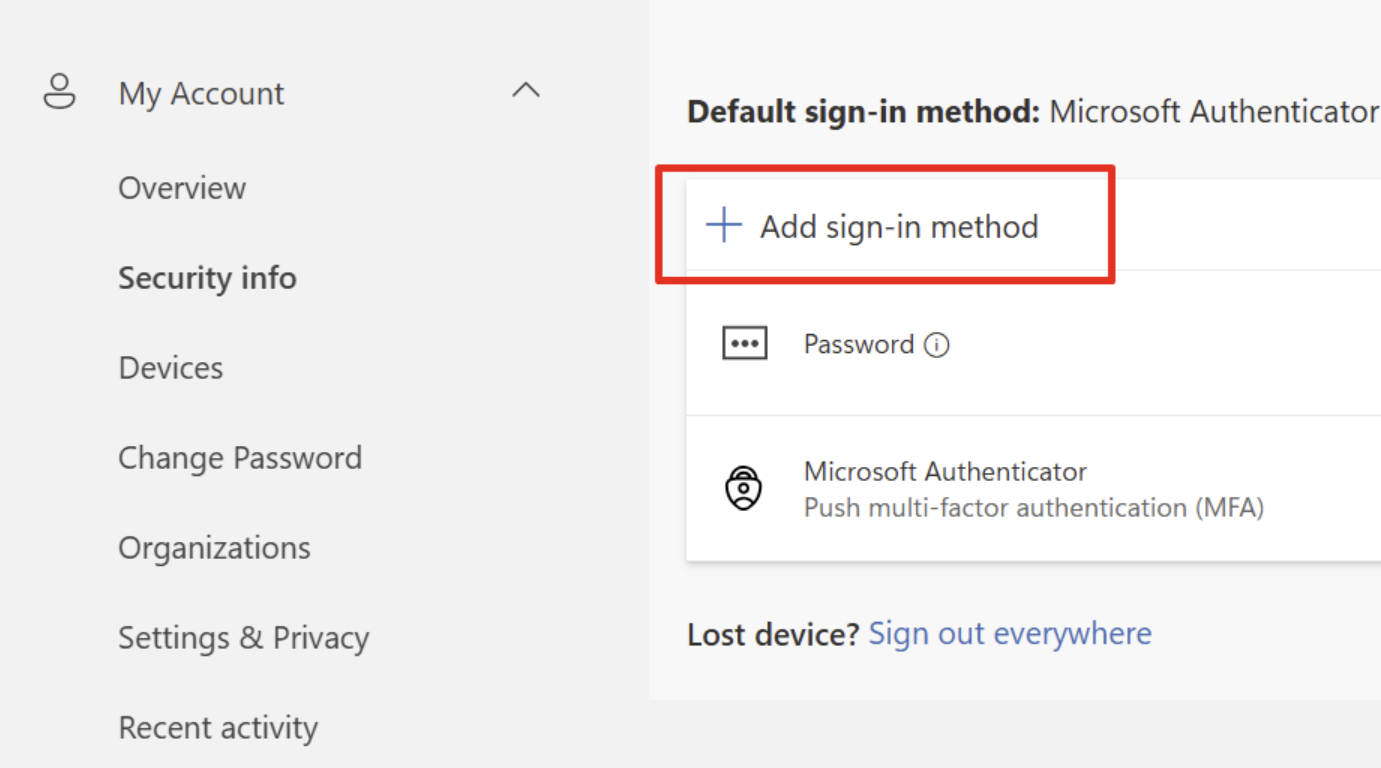Click Add sign-in method text
Viewport: 1381px width, 768px height.
pyautogui.click(x=899, y=227)
